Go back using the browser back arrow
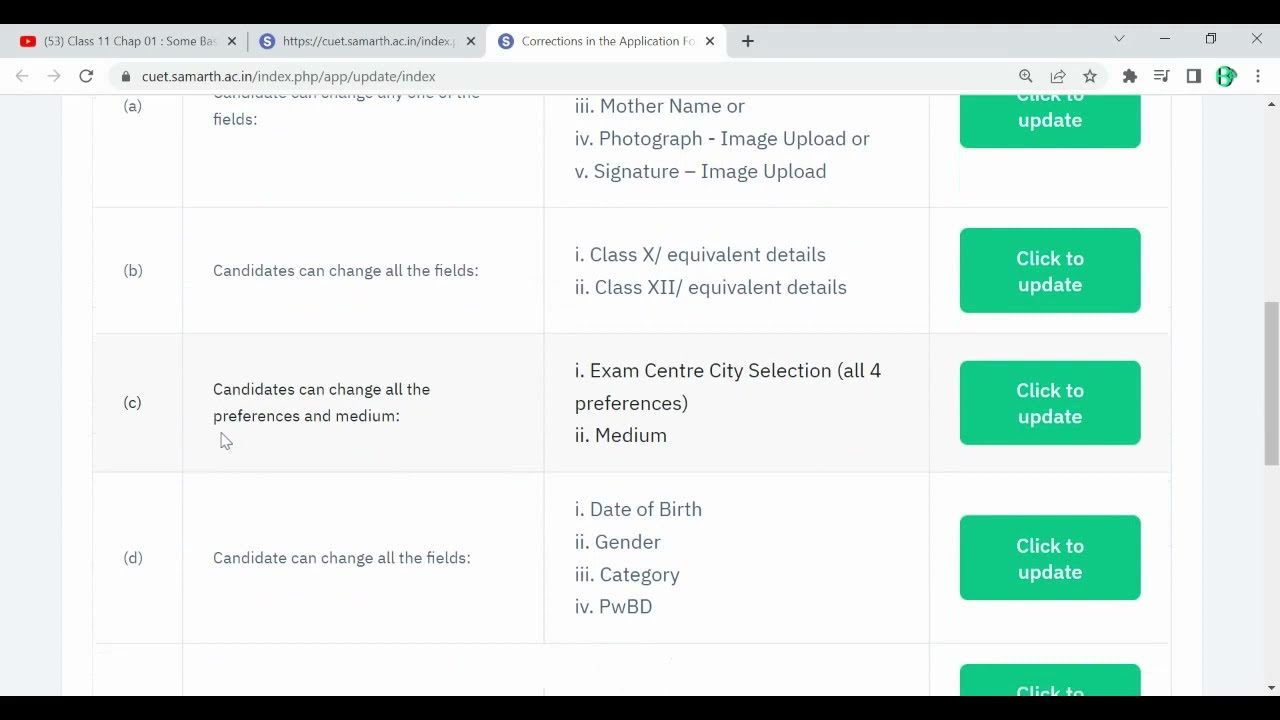Viewport: 1280px width, 720px height. (x=22, y=76)
